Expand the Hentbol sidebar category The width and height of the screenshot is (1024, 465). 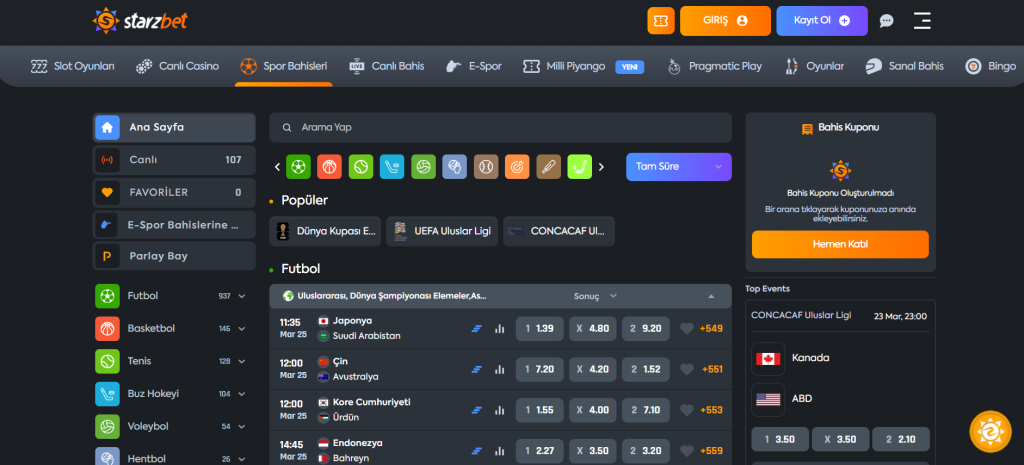pyautogui.click(x=242, y=458)
